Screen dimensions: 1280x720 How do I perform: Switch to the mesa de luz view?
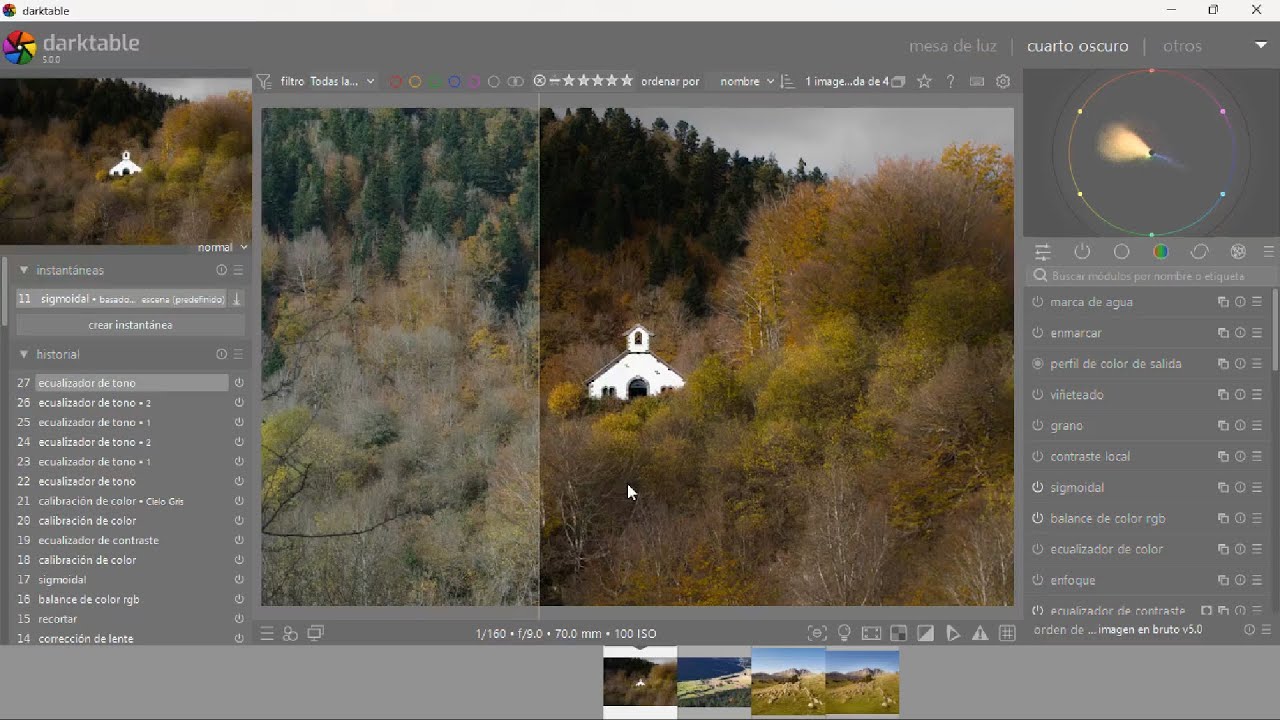(x=952, y=46)
